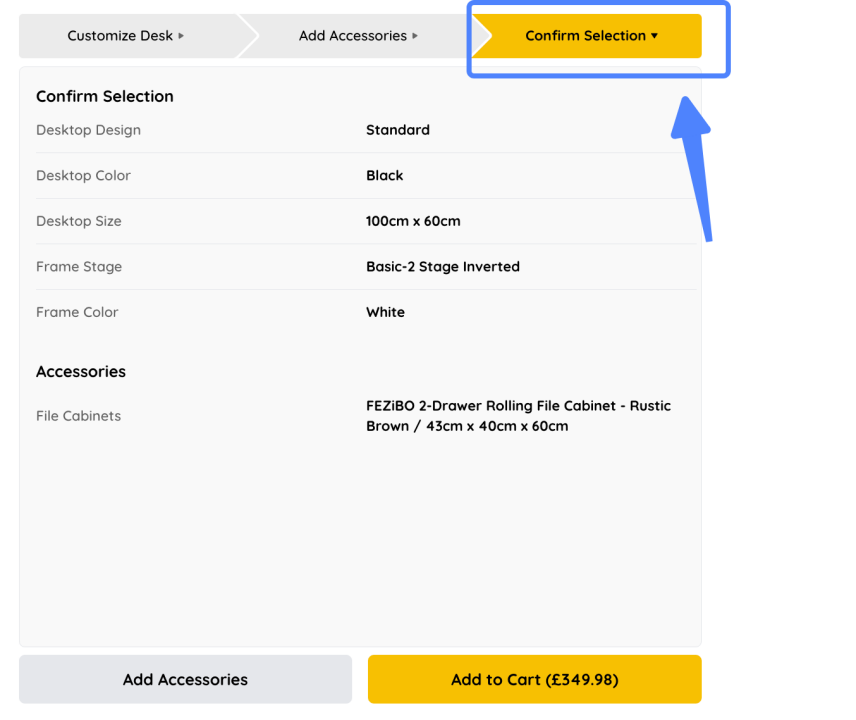Click the Accessories section heading

[81, 371]
